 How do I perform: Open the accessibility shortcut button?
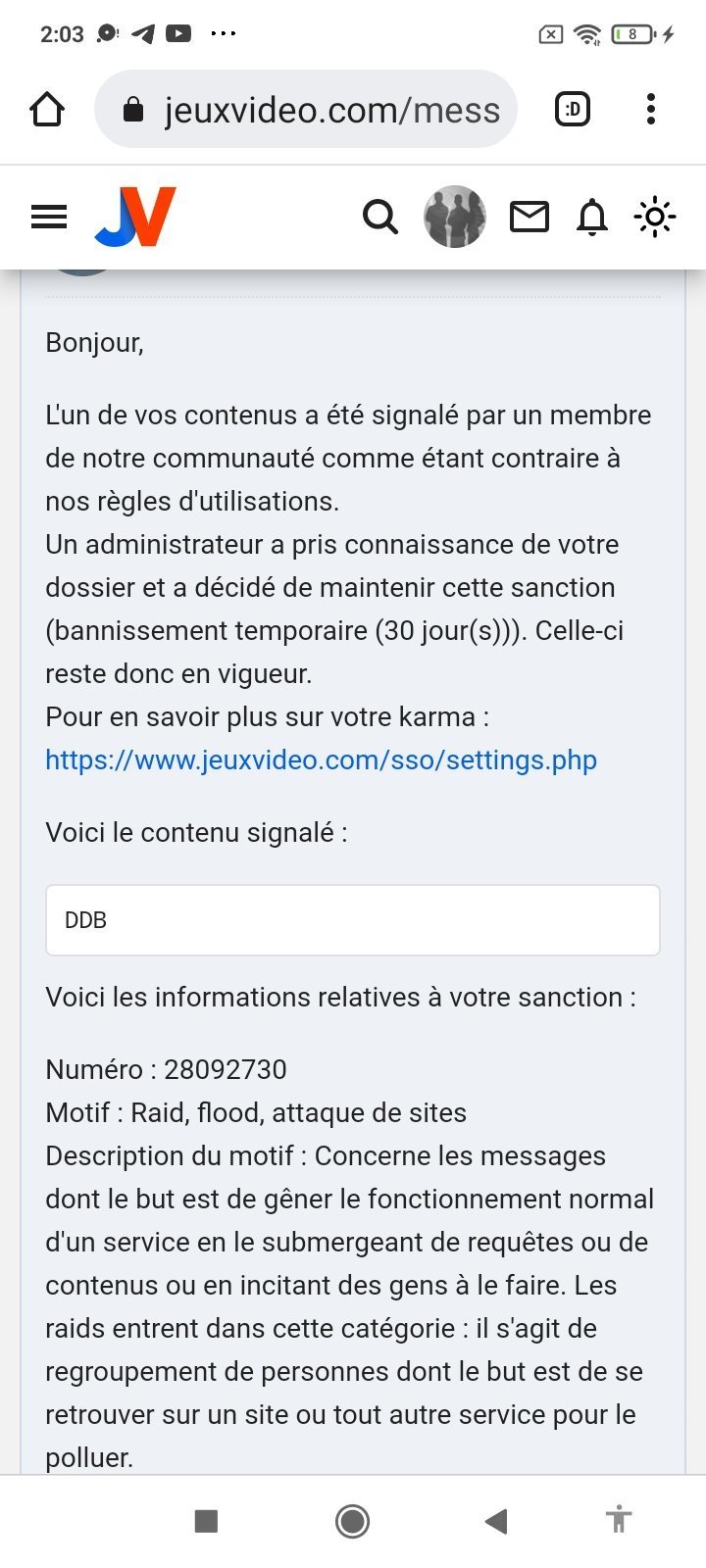(618, 1520)
